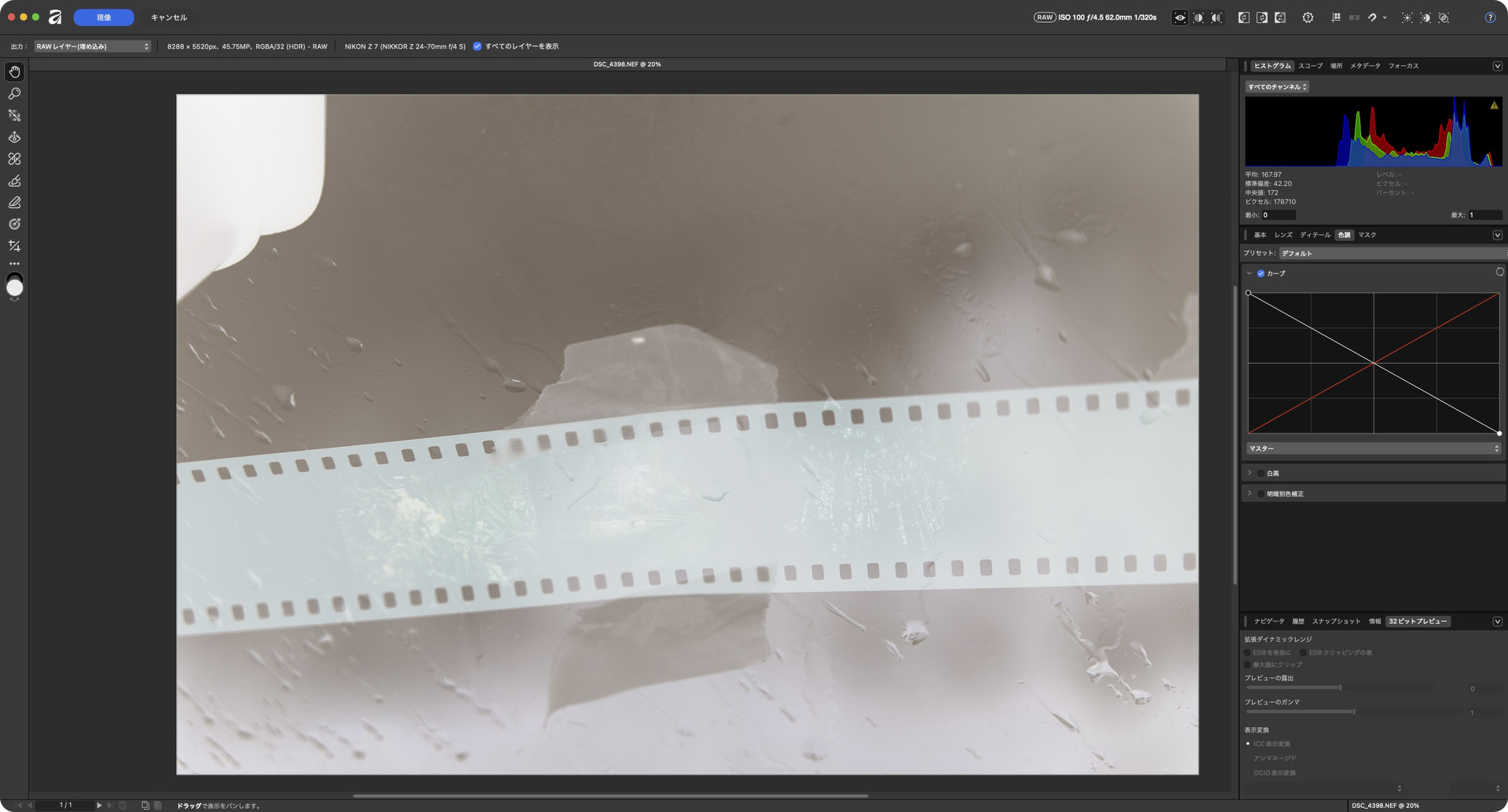Image resolution: width=1508 pixels, height=812 pixels.
Task: Open the Help question mark button
Action: click(1490, 17)
